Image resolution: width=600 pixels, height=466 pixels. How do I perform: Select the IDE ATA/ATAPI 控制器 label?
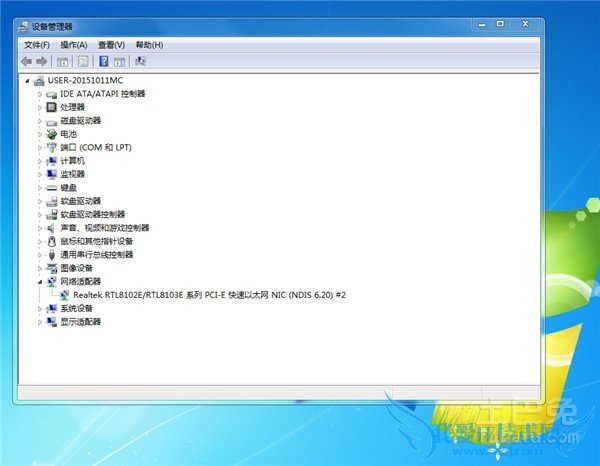tap(103, 94)
